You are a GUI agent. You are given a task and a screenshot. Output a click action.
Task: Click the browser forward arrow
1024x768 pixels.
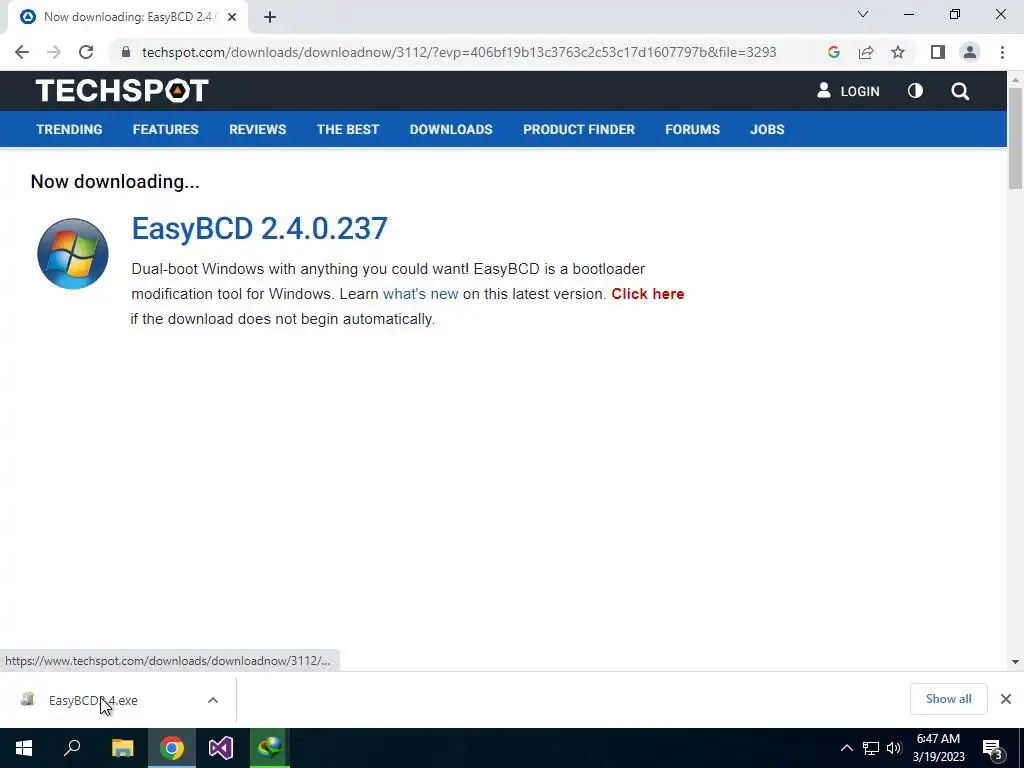(x=54, y=52)
